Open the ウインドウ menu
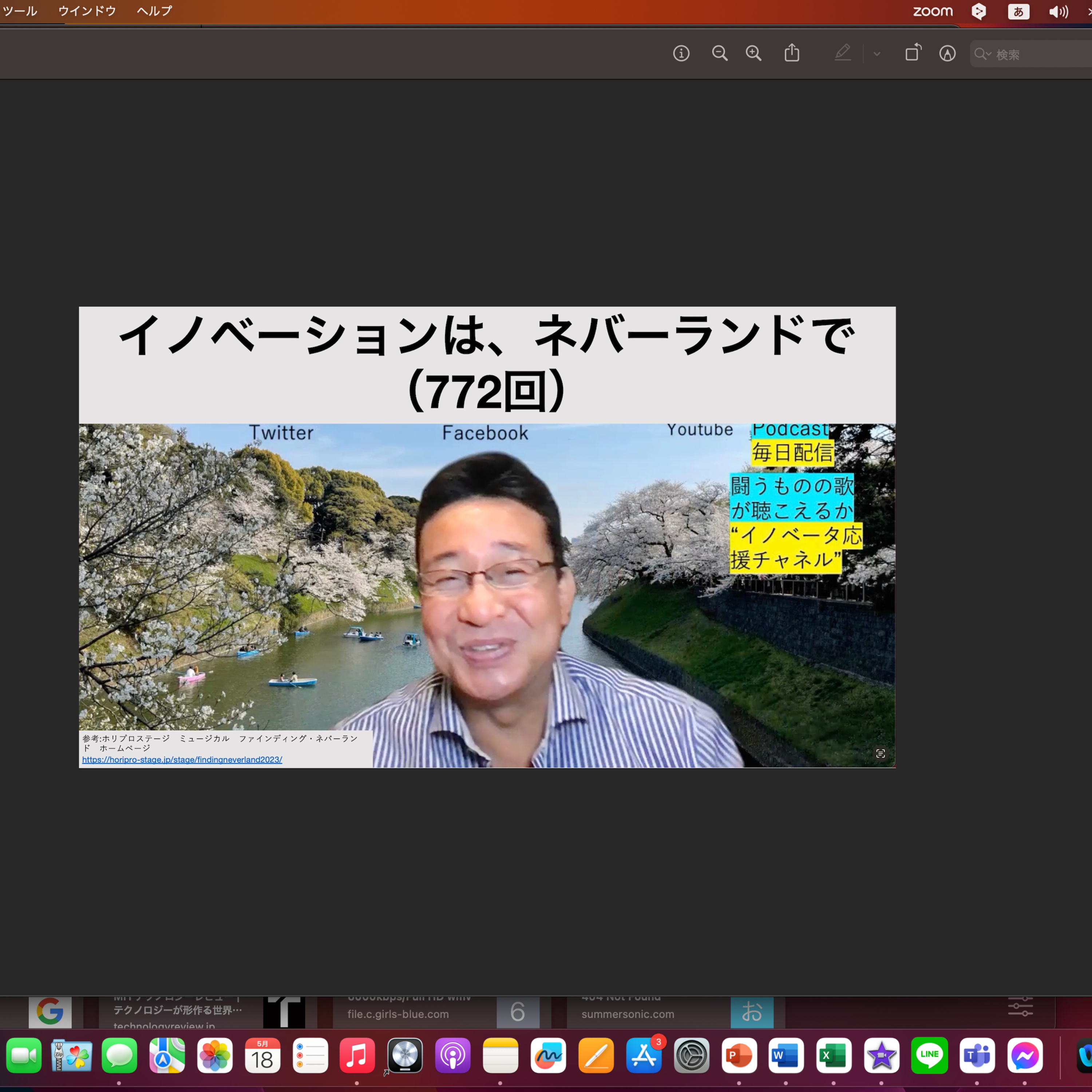 pyautogui.click(x=87, y=11)
